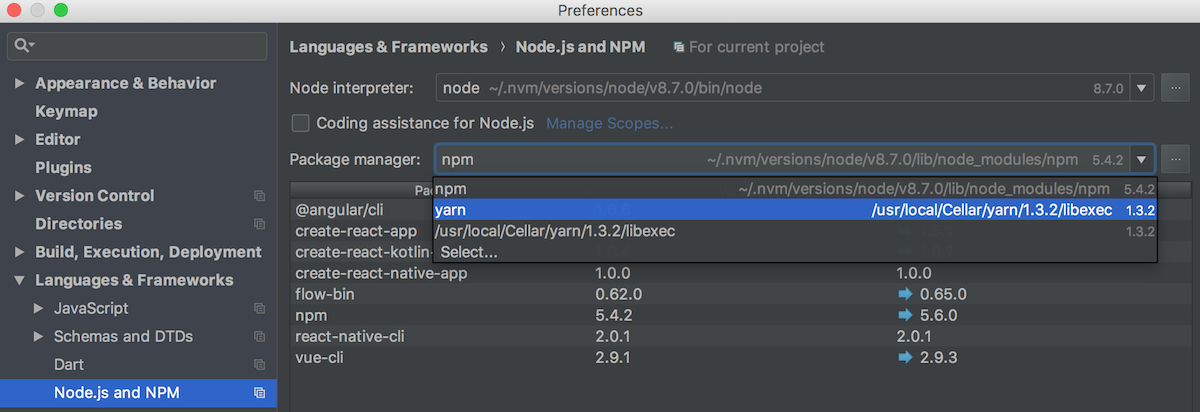Select the flow-bin package row
Viewport: 1200px width, 412px height.
point(740,294)
